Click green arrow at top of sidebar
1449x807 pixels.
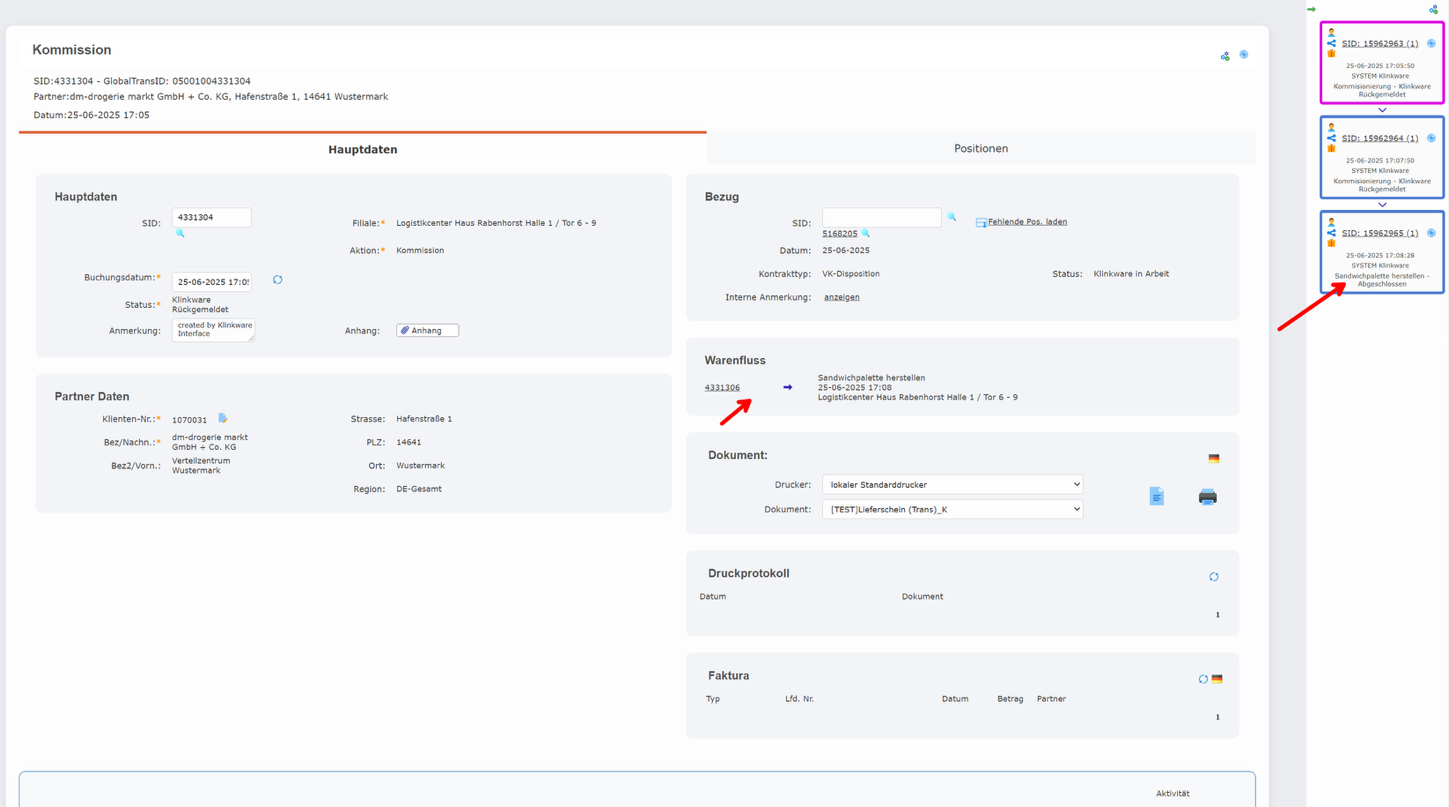pos(1311,9)
